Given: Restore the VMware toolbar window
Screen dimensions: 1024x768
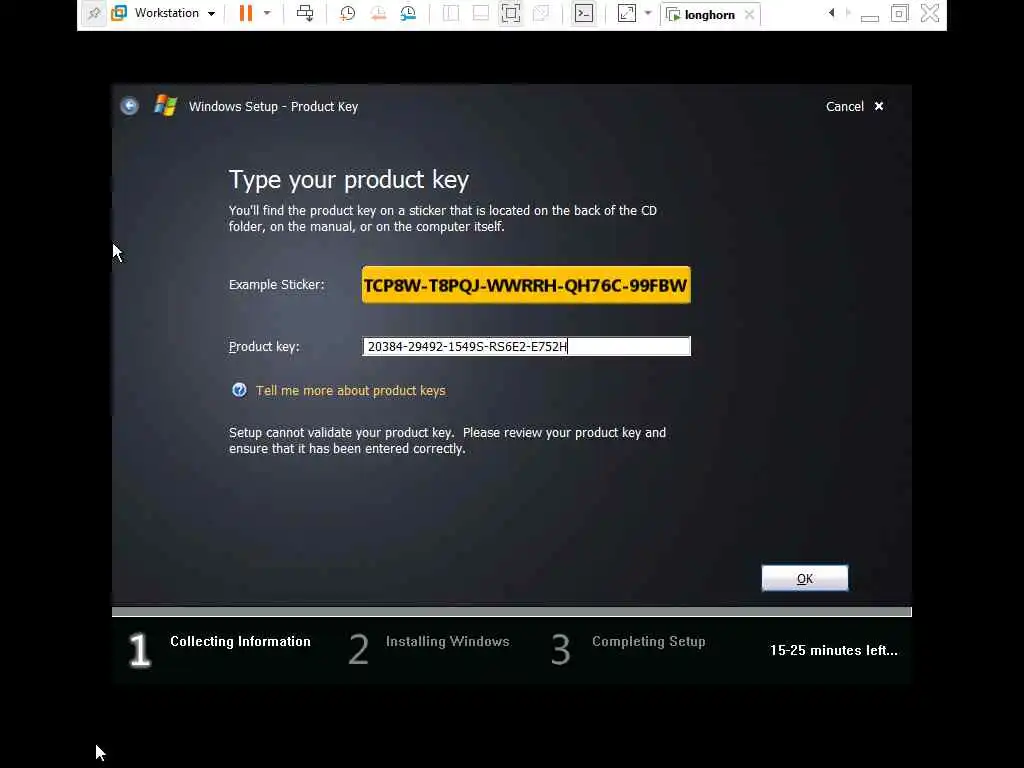Looking at the screenshot, I should click(899, 13).
